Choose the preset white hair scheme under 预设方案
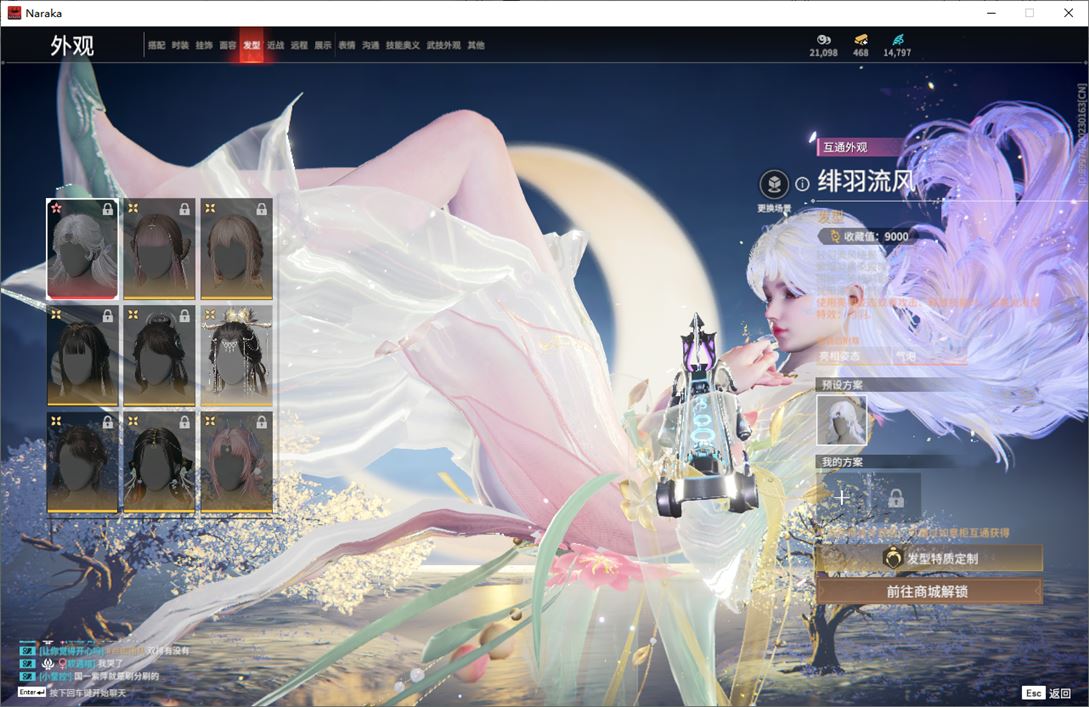Image resolution: width=1089 pixels, height=707 pixels. click(842, 420)
